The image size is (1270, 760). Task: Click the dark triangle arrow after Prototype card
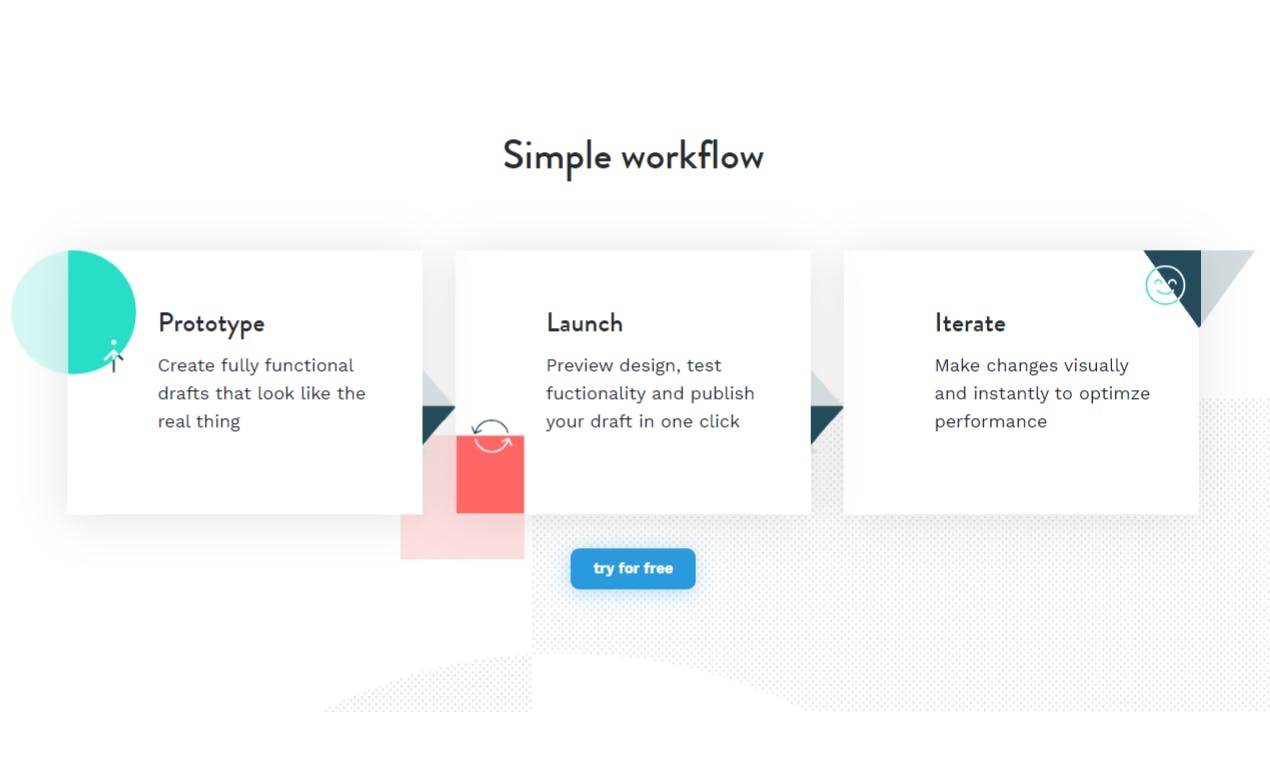436,423
